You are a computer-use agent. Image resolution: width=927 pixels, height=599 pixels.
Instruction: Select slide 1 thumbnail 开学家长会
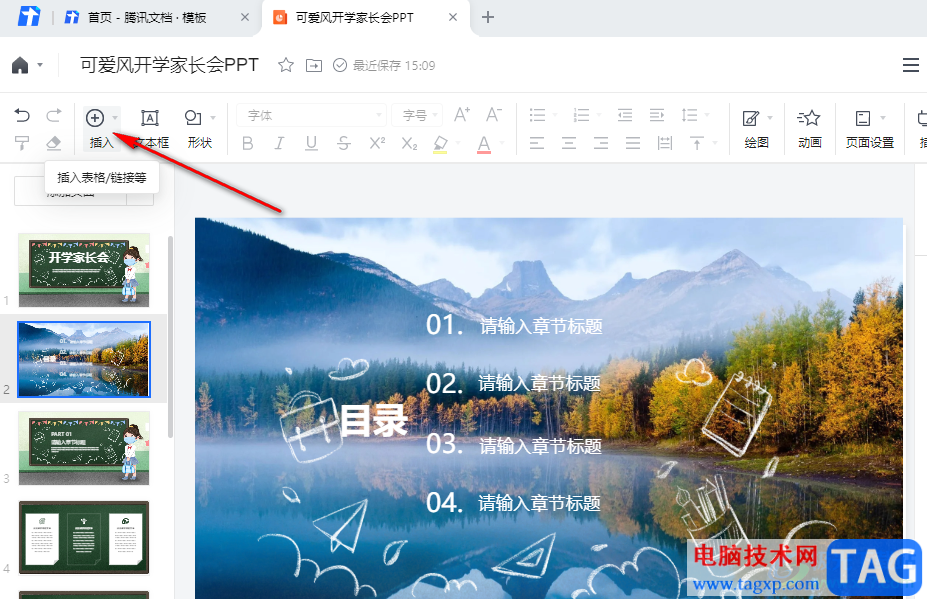84,270
